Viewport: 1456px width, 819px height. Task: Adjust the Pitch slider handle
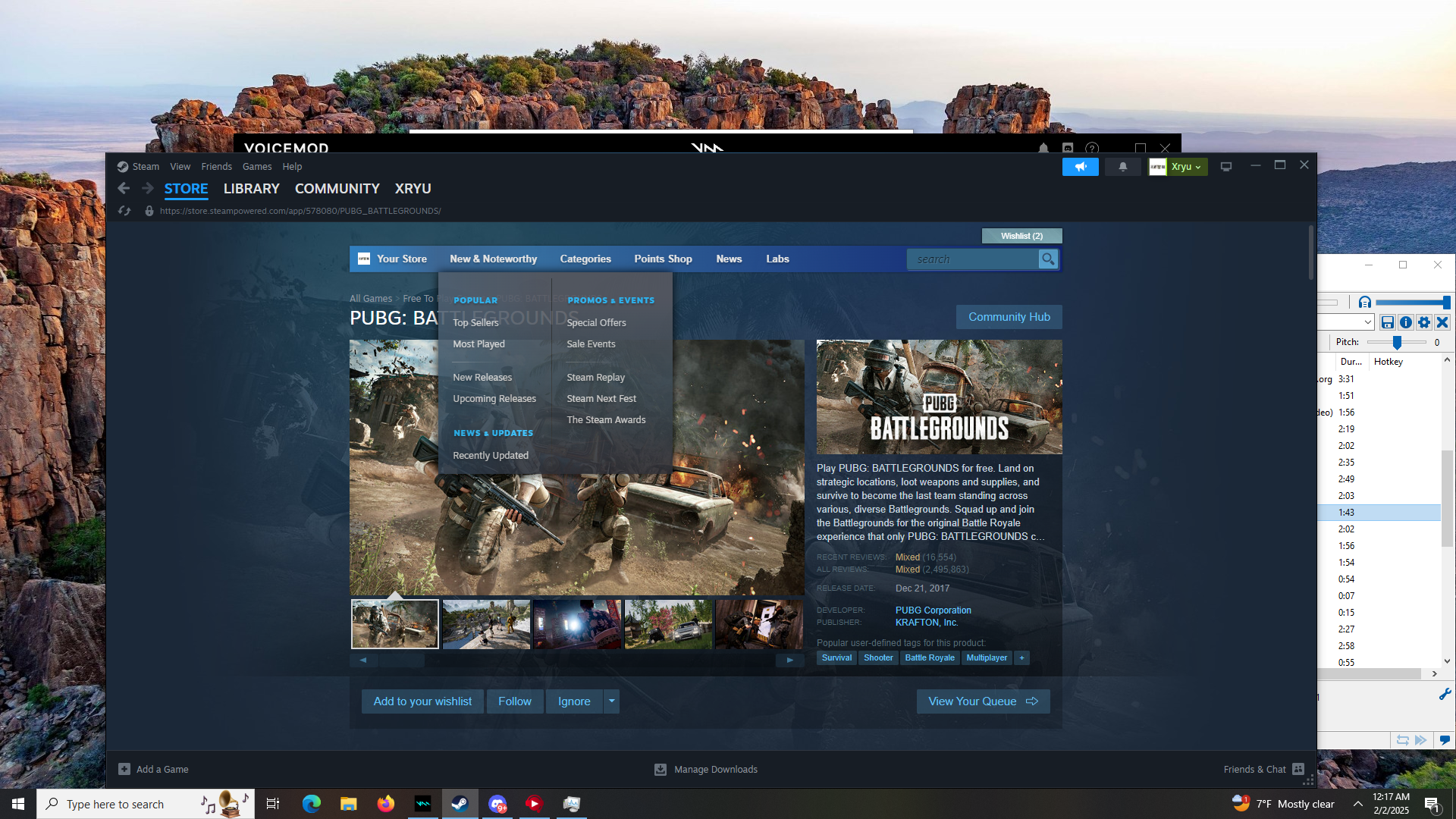(x=1396, y=343)
